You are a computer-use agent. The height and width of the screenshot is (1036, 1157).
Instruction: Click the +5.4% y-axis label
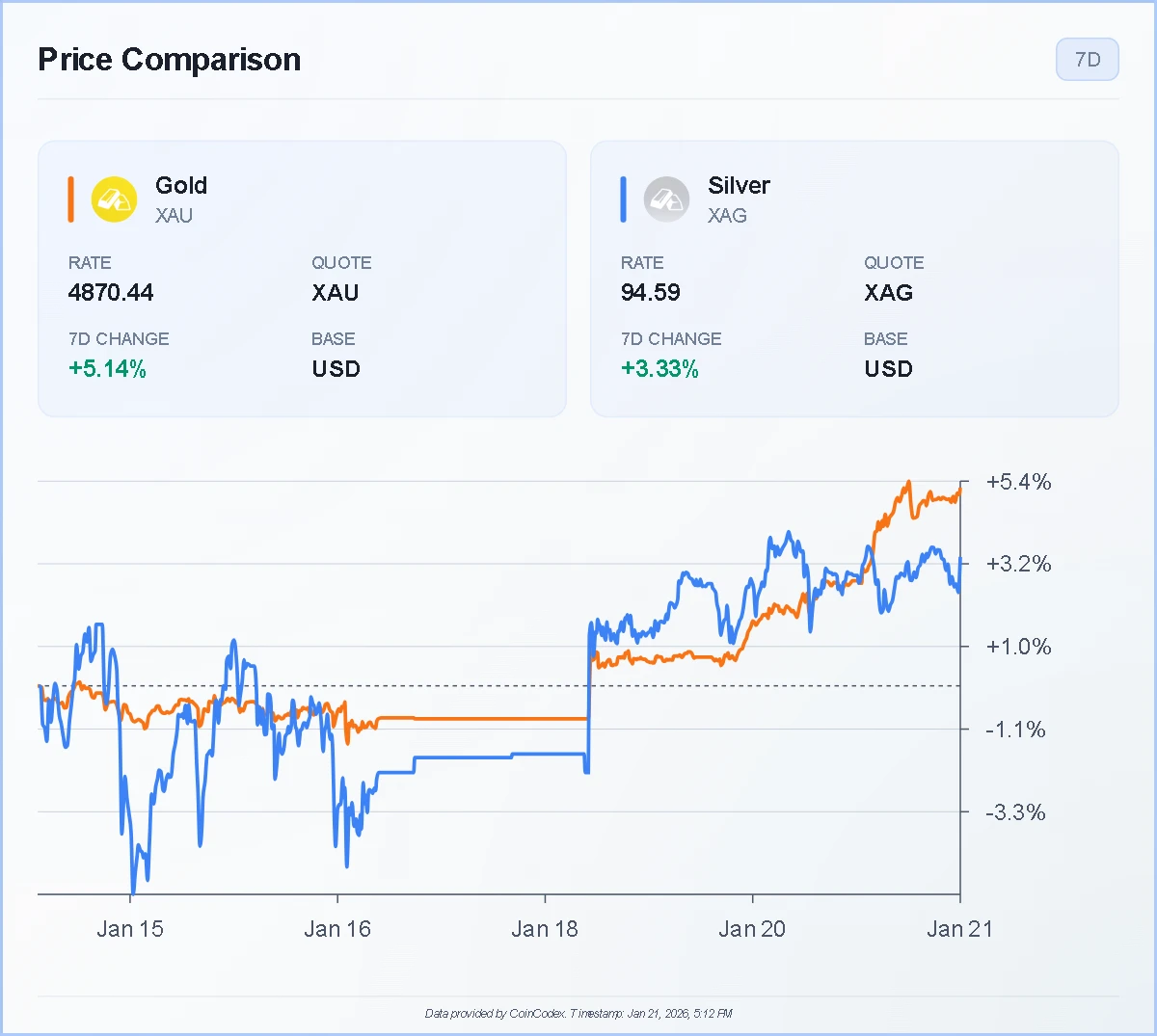[x=1018, y=482]
